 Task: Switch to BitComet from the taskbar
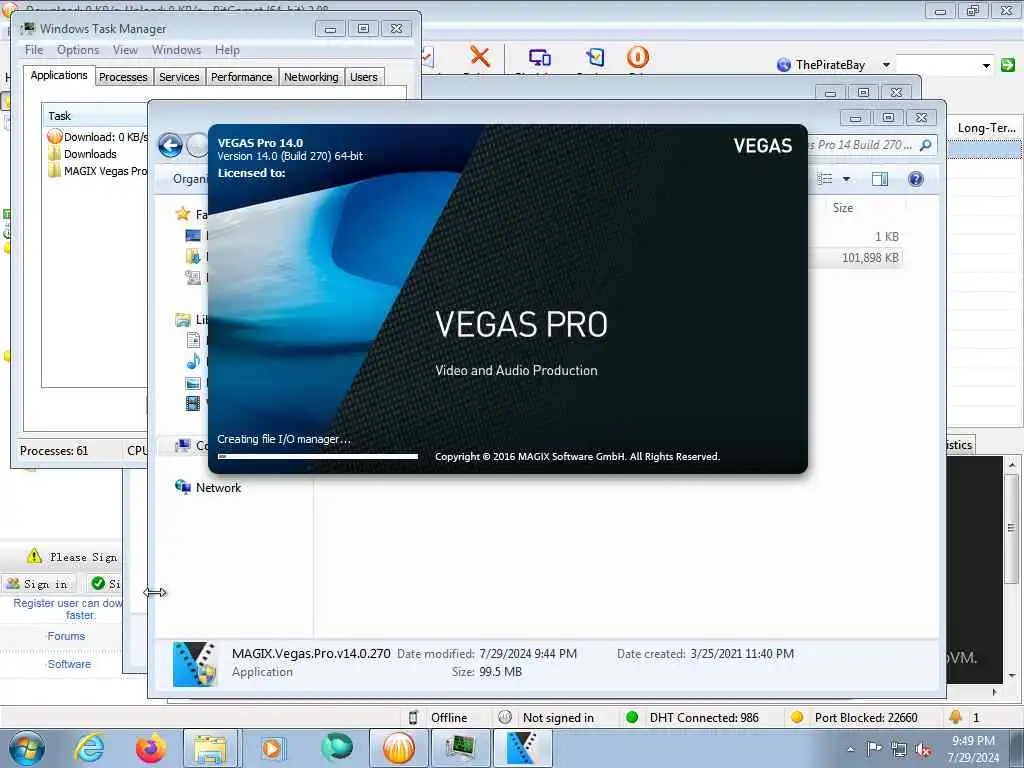398,748
